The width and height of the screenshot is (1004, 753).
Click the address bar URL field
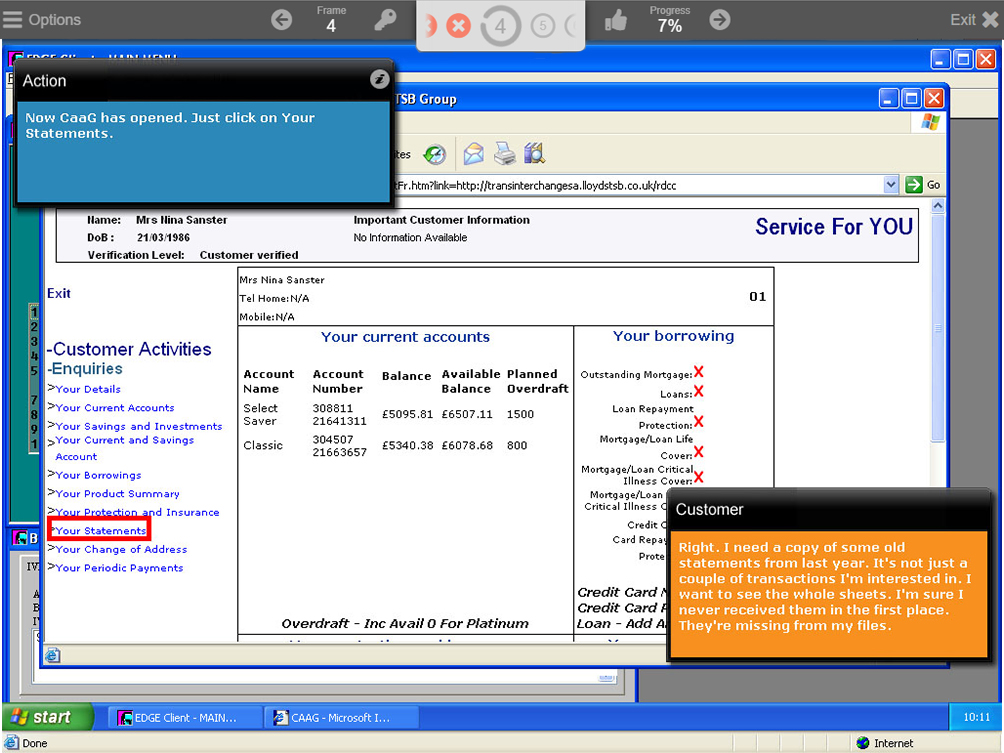click(637, 185)
